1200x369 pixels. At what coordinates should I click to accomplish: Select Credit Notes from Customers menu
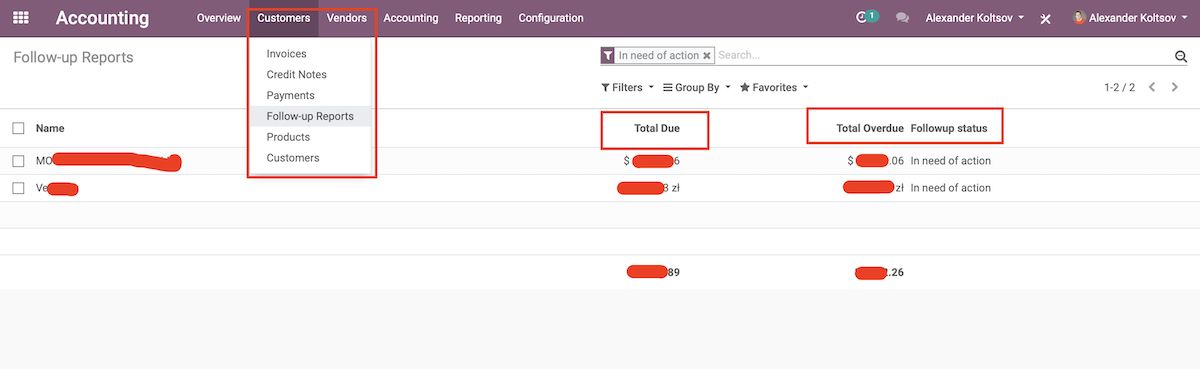pyautogui.click(x=296, y=75)
